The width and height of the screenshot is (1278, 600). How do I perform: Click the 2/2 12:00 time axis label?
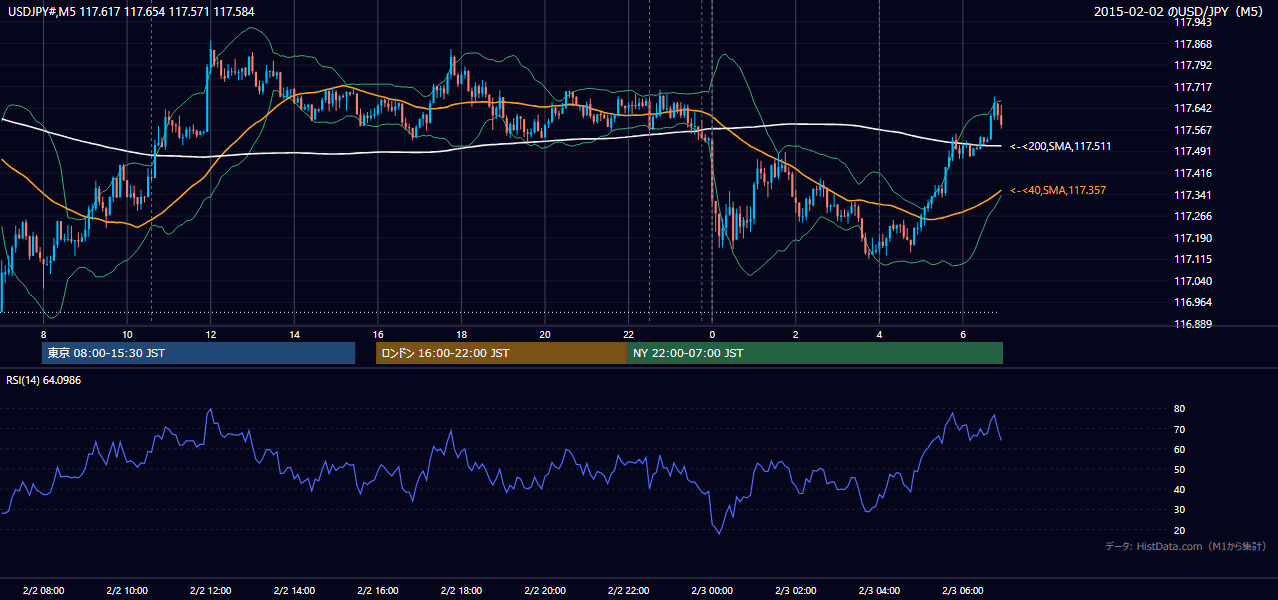[x=211, y=591]
